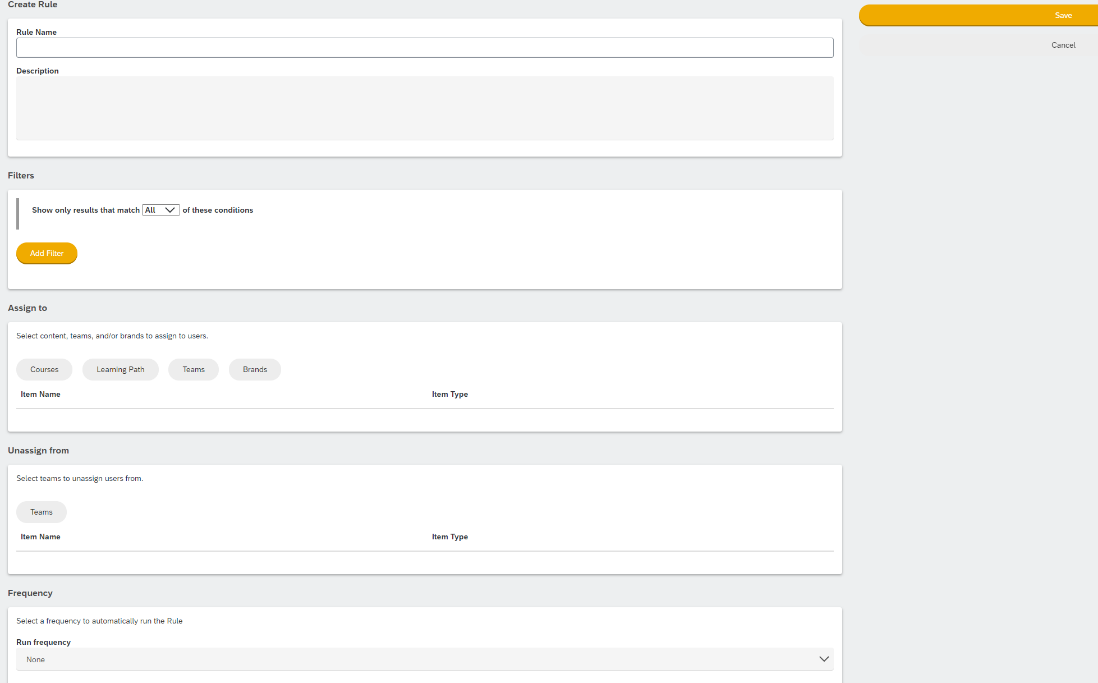Select Courses in the Assign to section
The width and height of the screenshot is (1098, 683).
click(44, 370)
